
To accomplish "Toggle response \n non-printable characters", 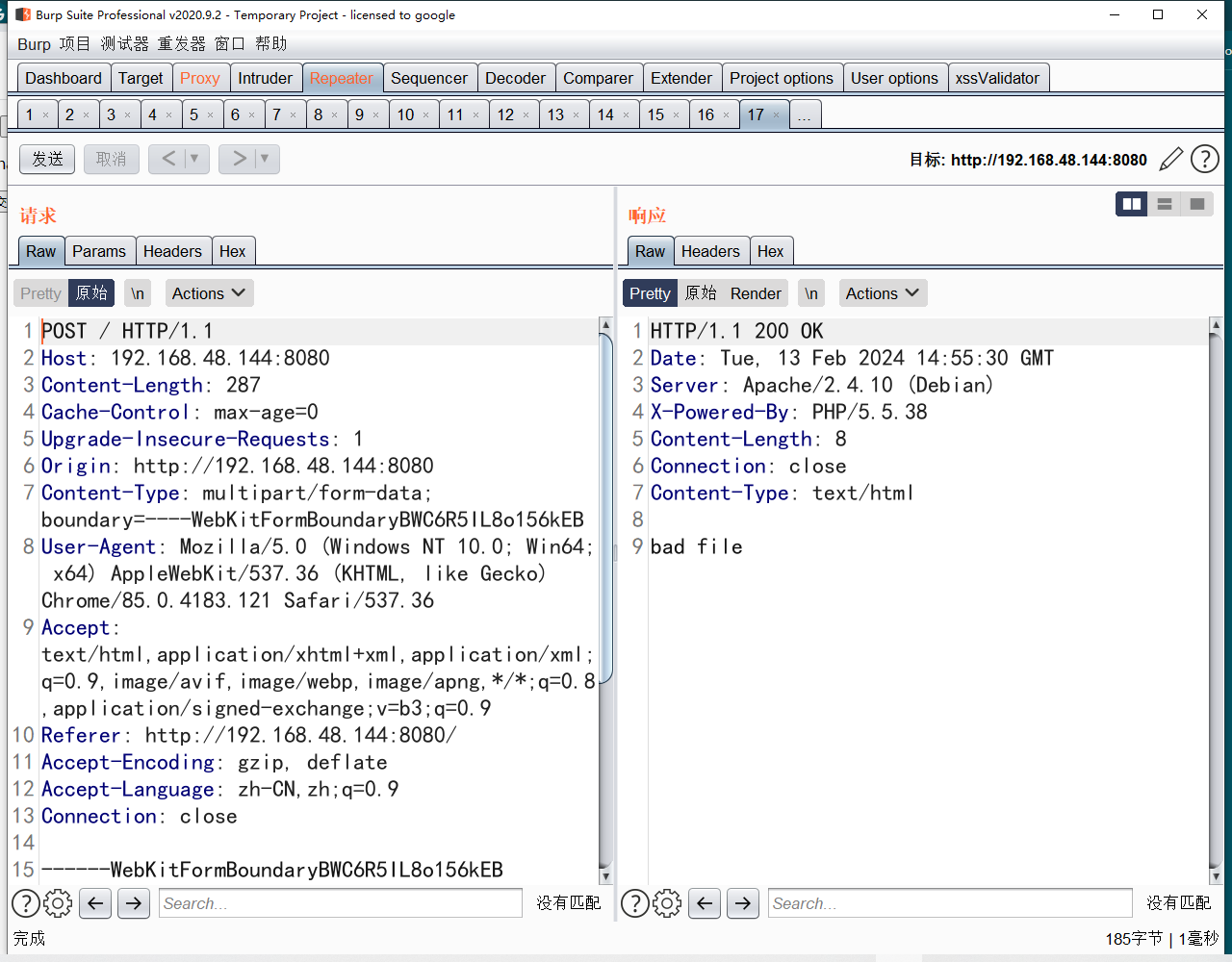I will click(x=811, y=293).
